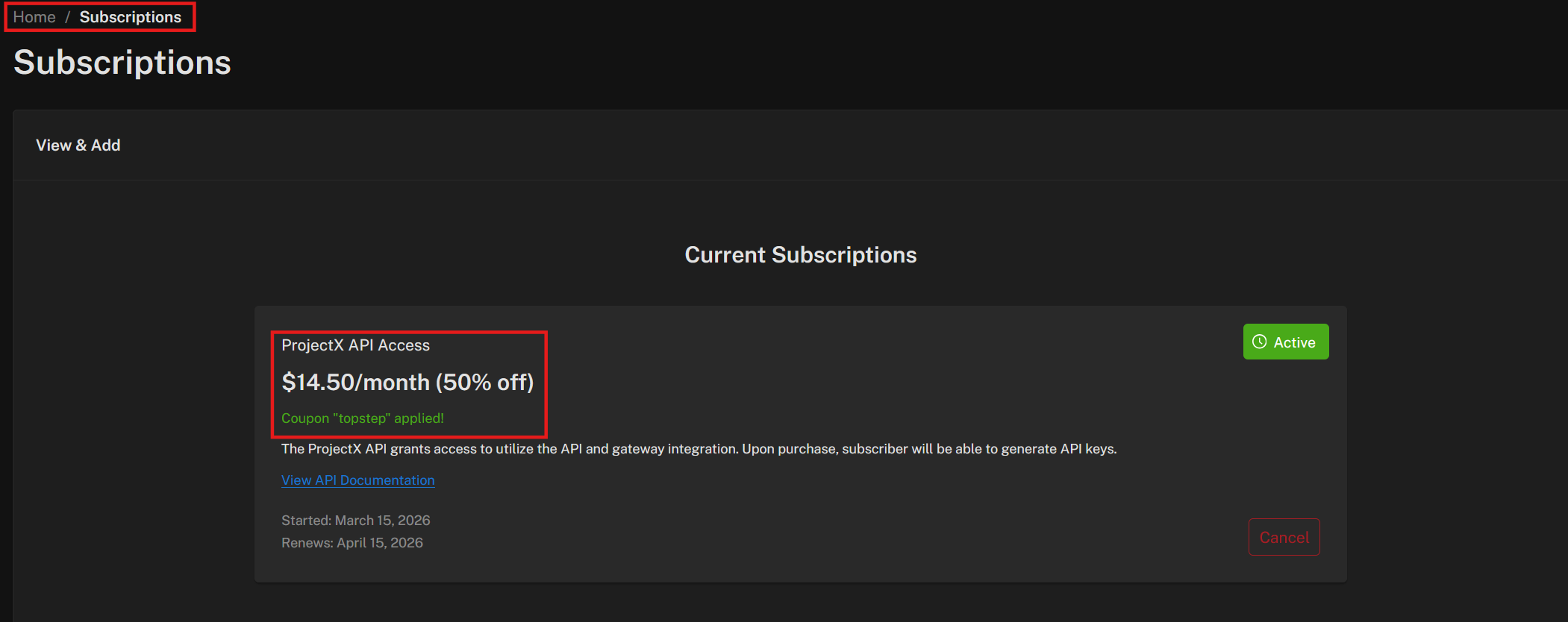Click the breadcrumb separator slash
This screenshot has width=1568, height=622.
(67, 16)
